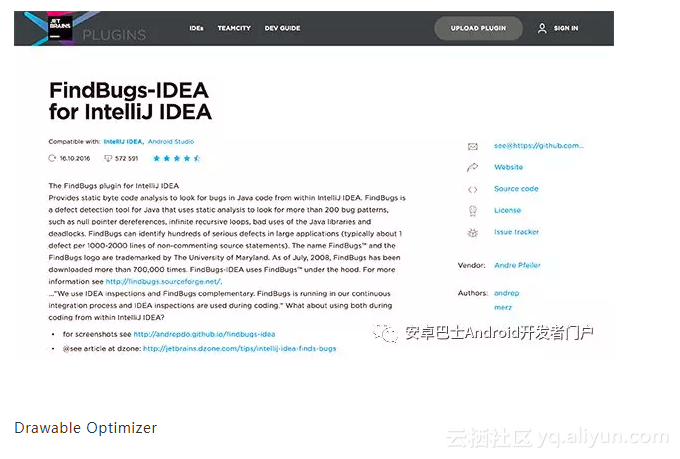The width and height of the screenshot is (680, 459).
Task: Open the Website link
Action: point(508,167)
